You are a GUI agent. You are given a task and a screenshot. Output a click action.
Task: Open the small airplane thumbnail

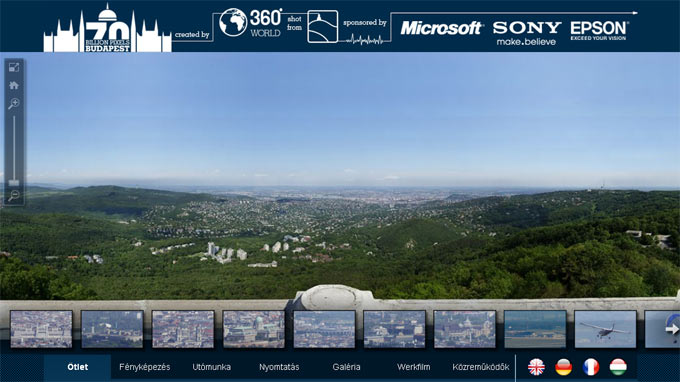[x=605, y=329]
